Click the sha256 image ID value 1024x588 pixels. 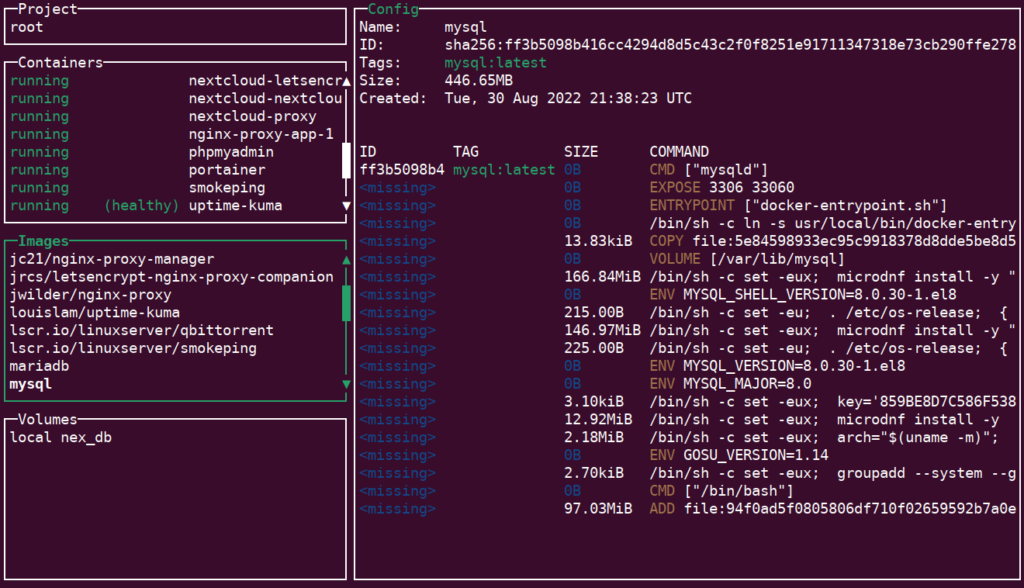coord(730,44)
